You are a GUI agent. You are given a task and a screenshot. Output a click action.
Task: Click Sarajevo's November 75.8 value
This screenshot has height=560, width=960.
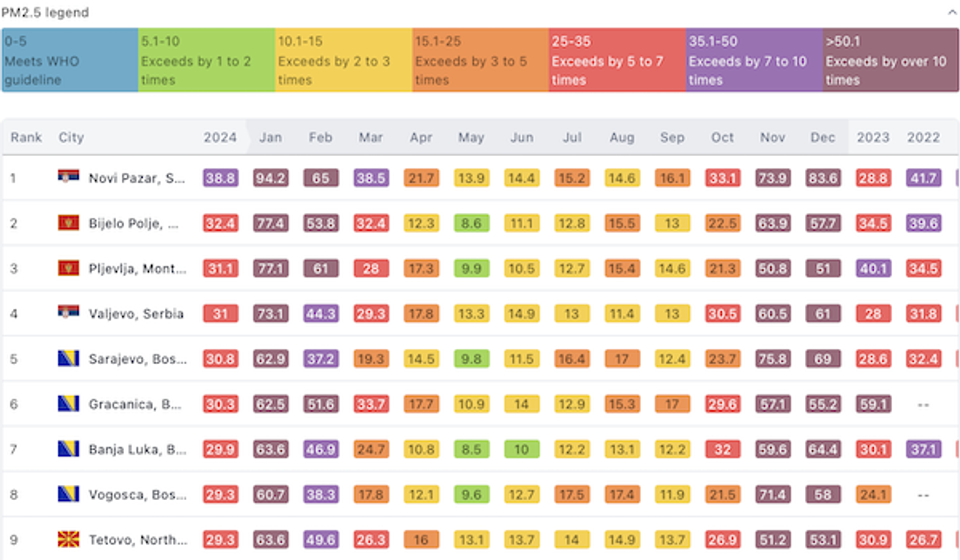pyautogui.click(x=773, y=358)
